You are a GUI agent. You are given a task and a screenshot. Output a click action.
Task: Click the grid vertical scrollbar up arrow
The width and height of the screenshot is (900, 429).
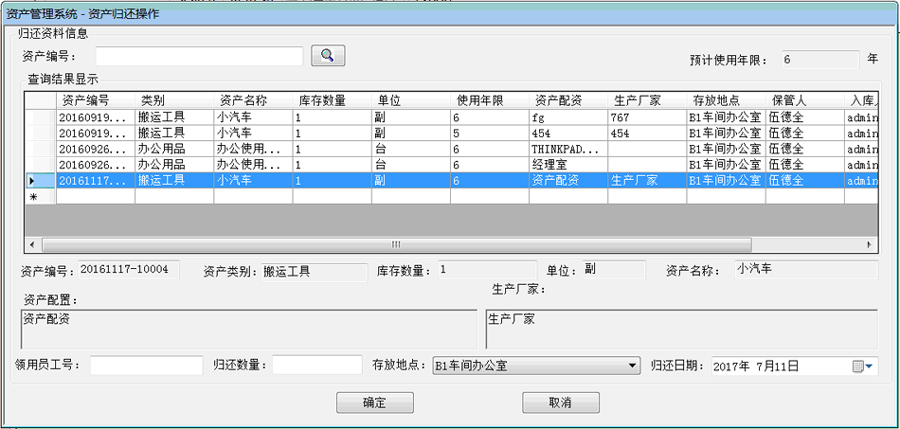(x=870, y=101)
